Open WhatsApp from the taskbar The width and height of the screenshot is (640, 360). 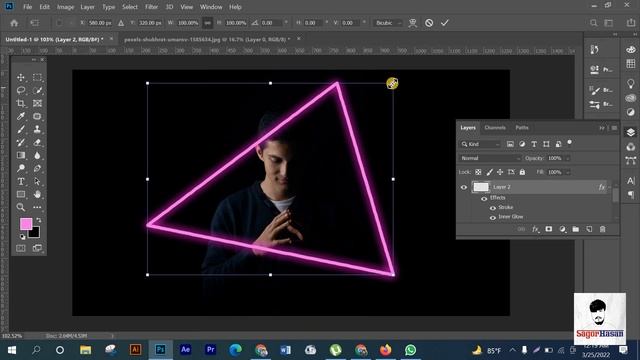pos(411,350)
